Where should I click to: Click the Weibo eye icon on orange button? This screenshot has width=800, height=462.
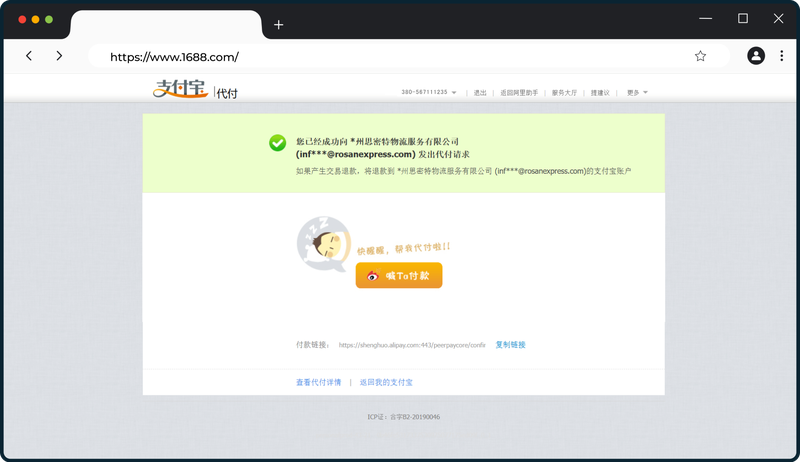point(373,276)
